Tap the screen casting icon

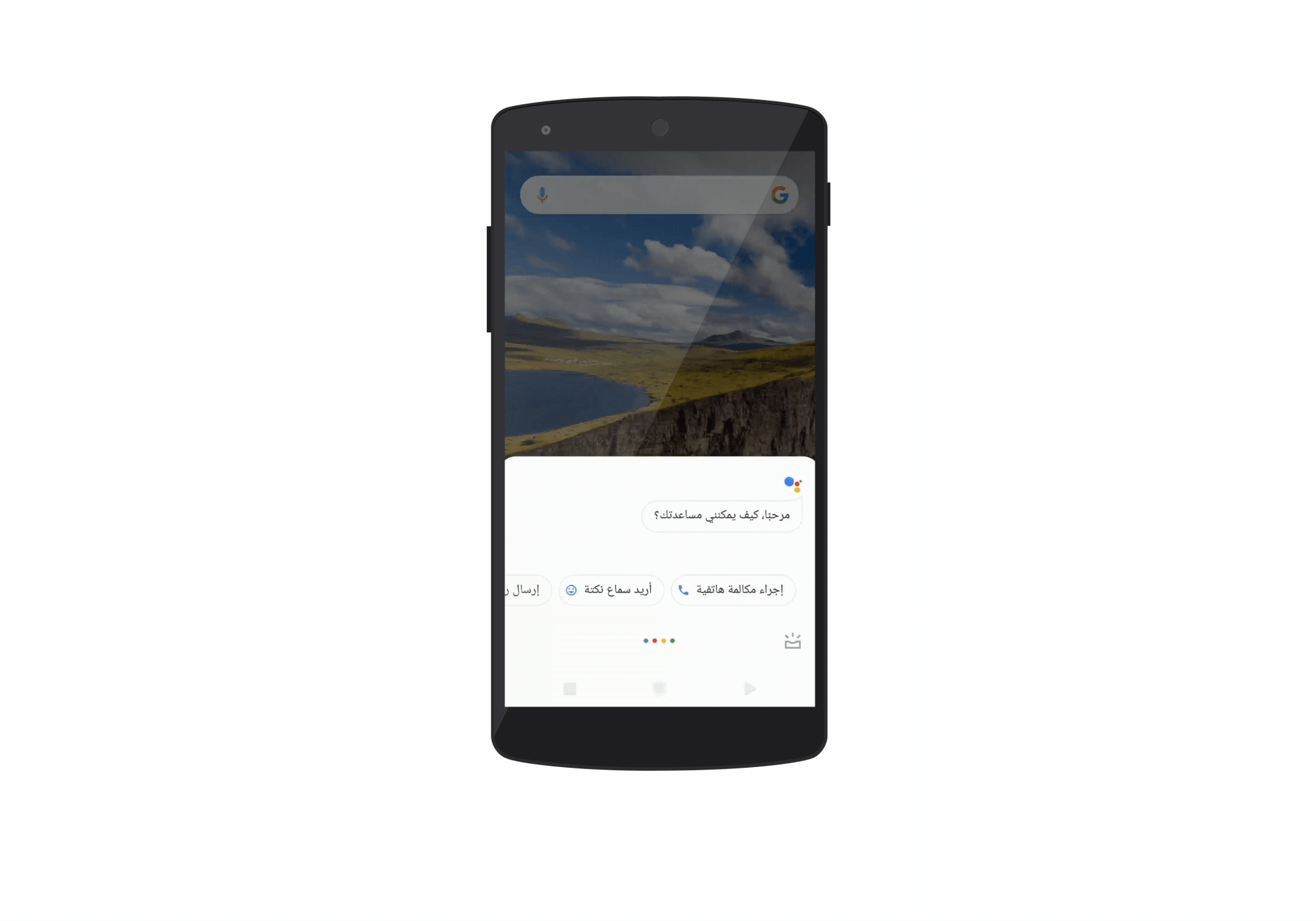coord(793,640)
